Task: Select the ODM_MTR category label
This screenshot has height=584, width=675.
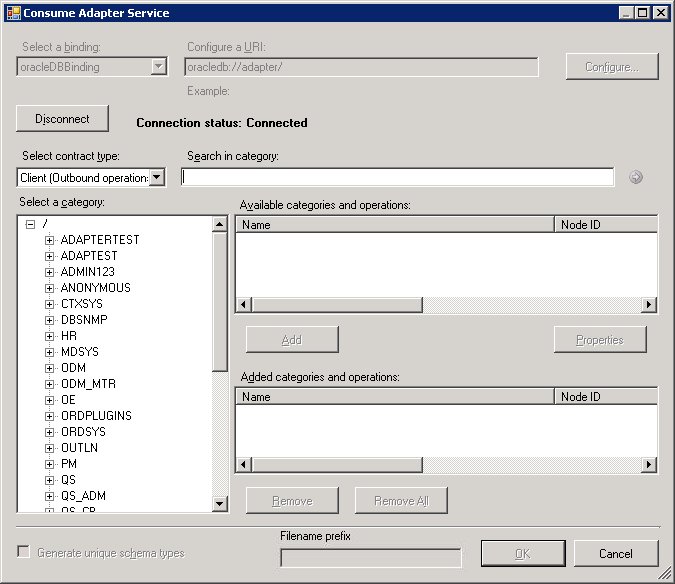Action: click(88, 383)
